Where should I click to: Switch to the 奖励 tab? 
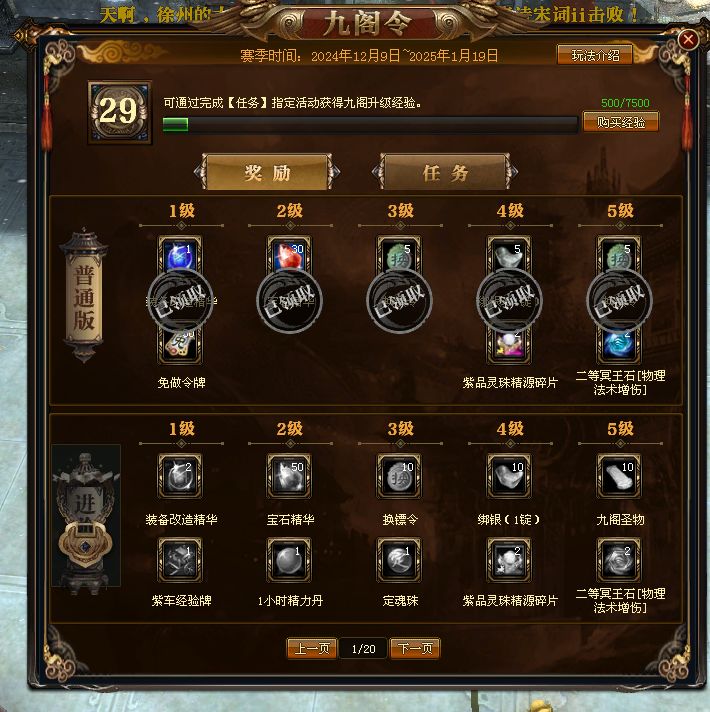coord(267,172)
